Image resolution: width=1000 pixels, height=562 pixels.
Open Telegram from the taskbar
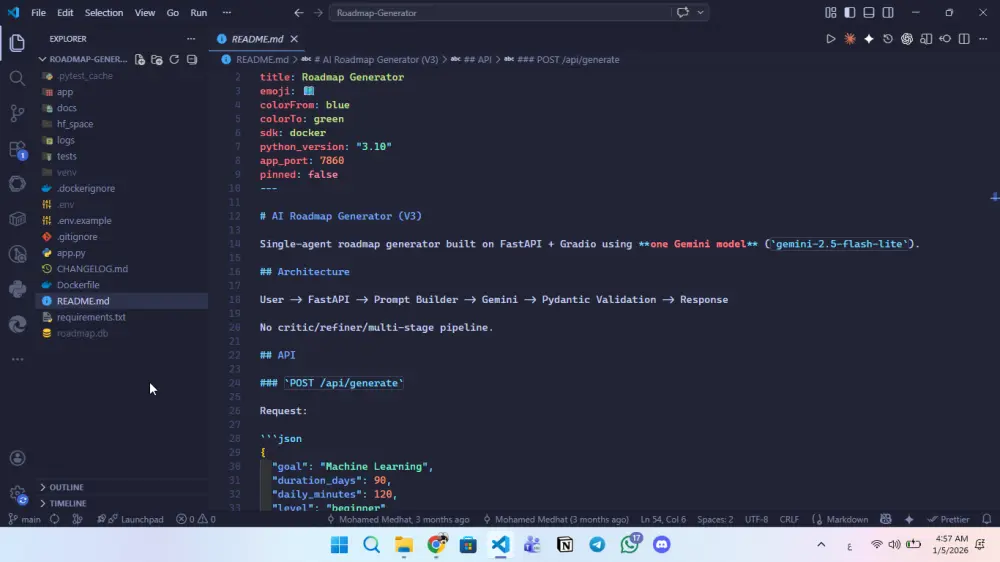pos(597,545)
